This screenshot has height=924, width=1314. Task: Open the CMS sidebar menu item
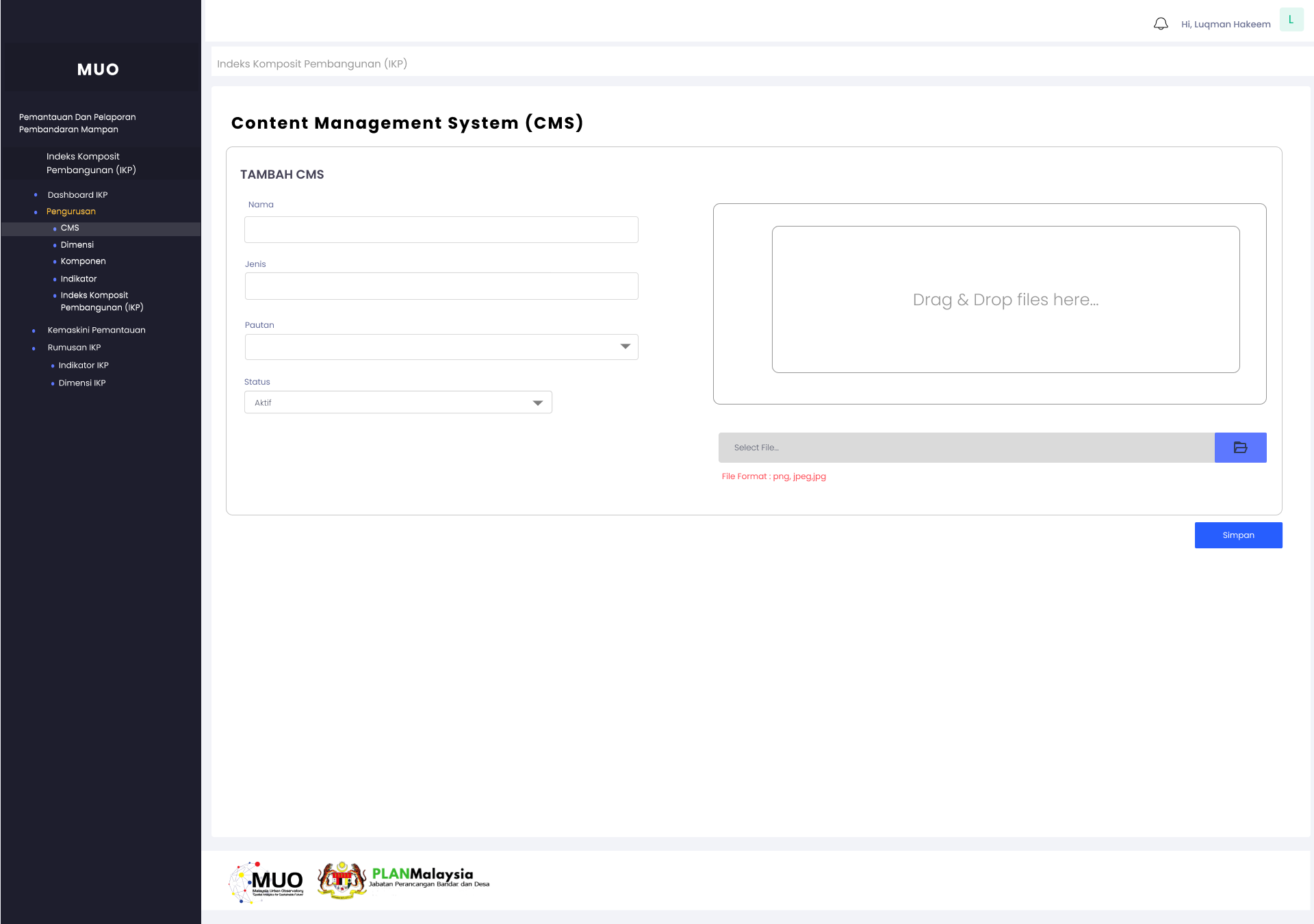[x=70, y=228]
